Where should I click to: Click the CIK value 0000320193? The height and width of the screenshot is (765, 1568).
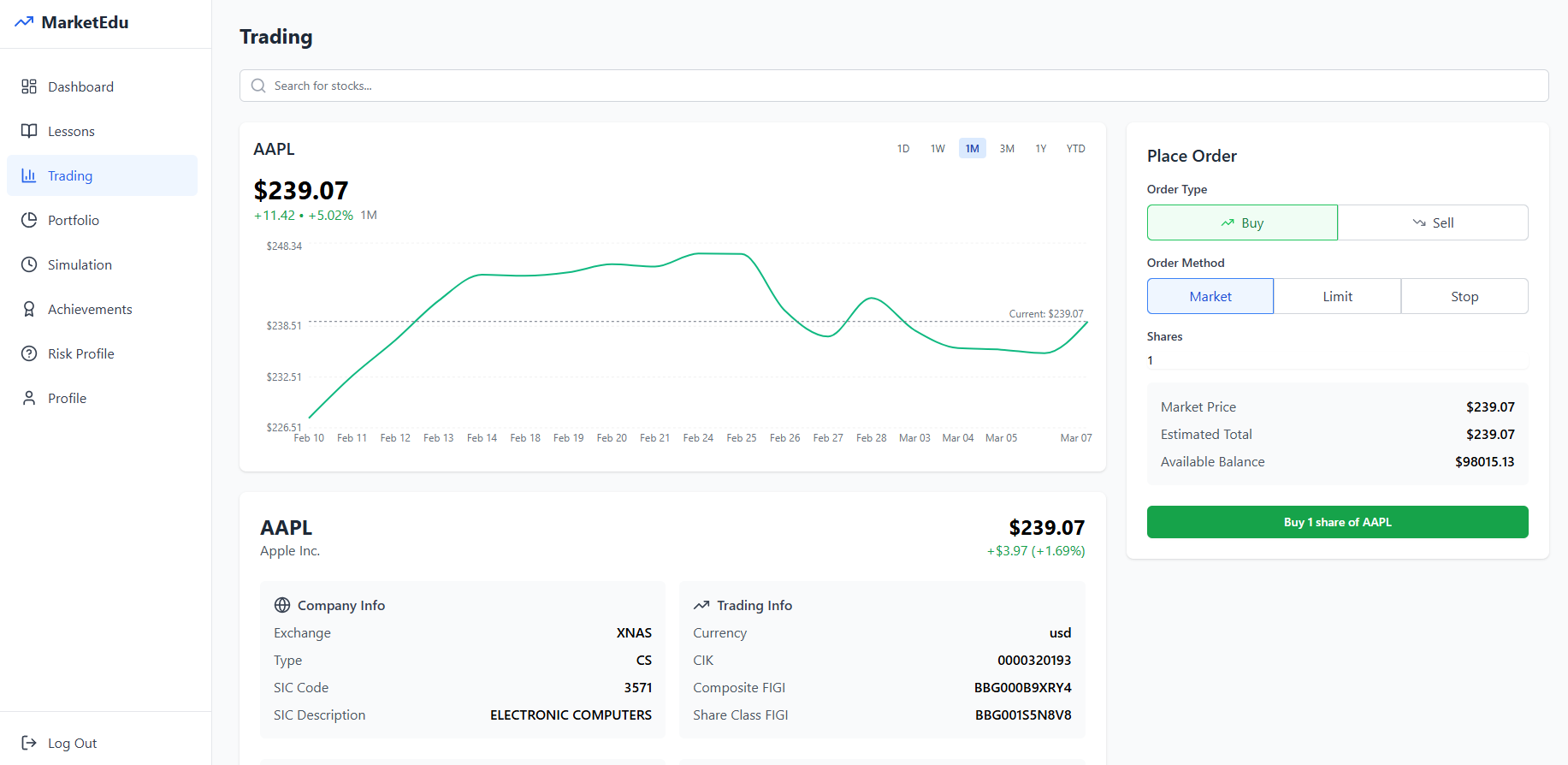[x=1034, y=661]
